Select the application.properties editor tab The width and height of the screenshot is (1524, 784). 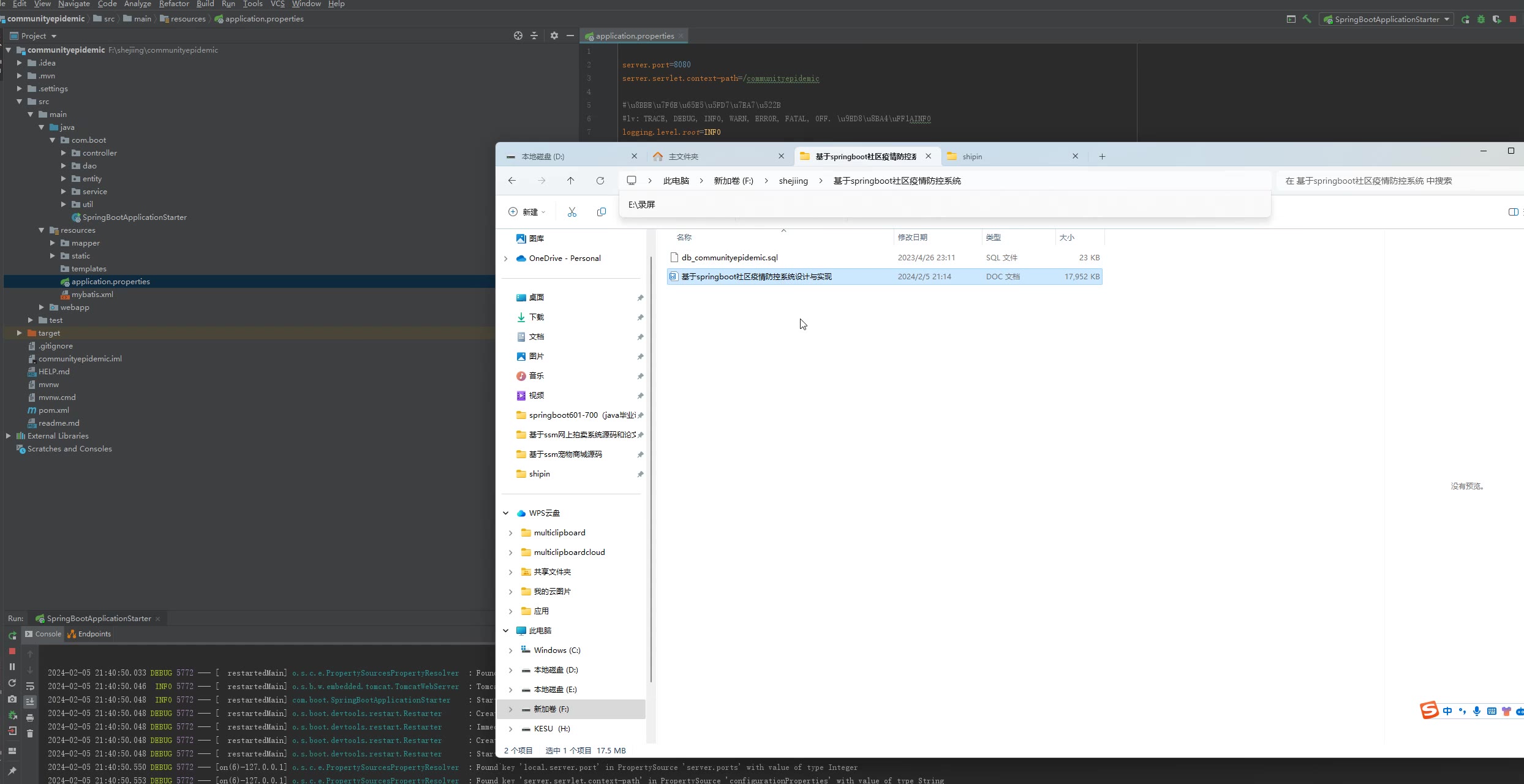click(635, 36)
